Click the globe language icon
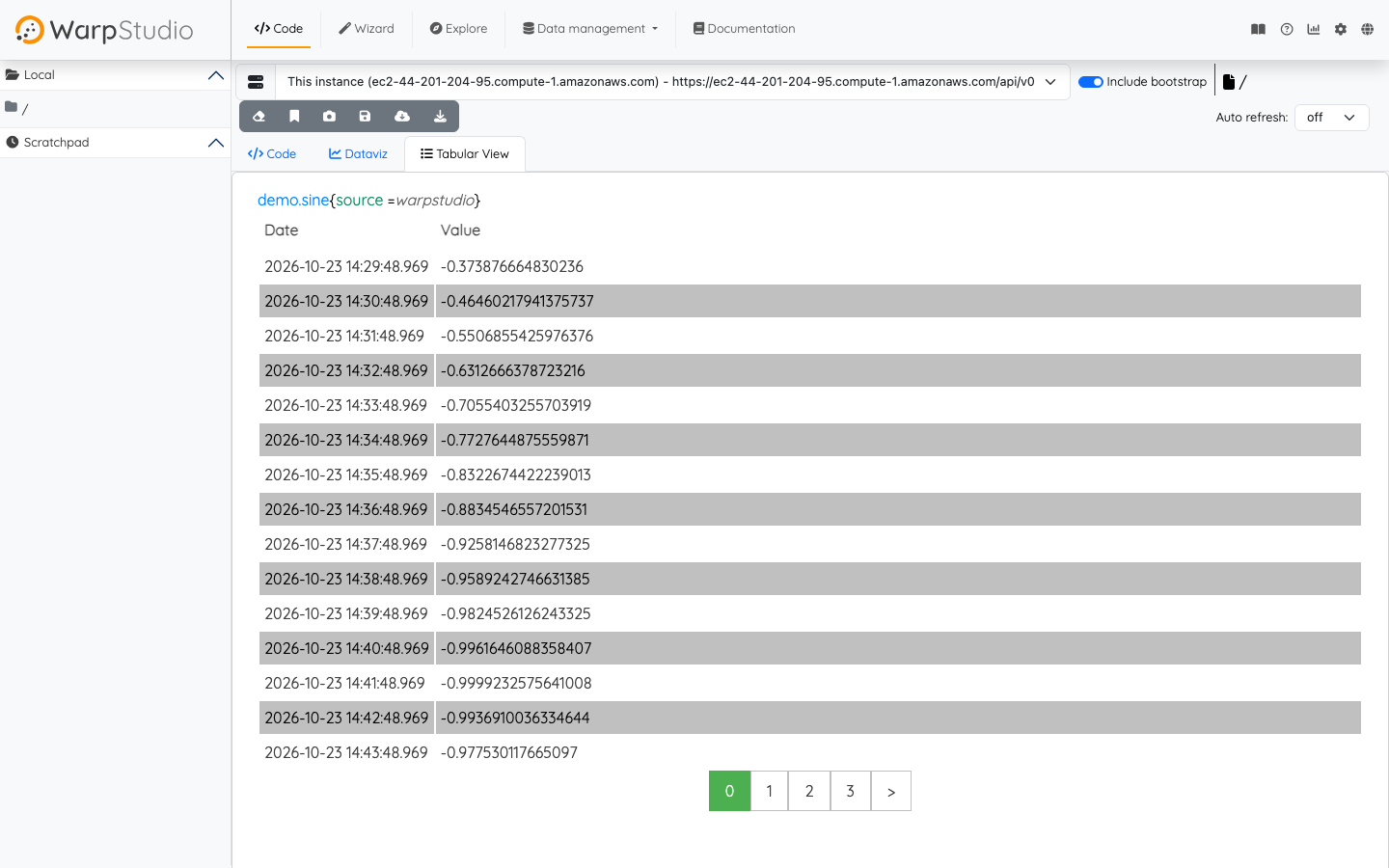1389x868 pixels. pos(1368,29)
